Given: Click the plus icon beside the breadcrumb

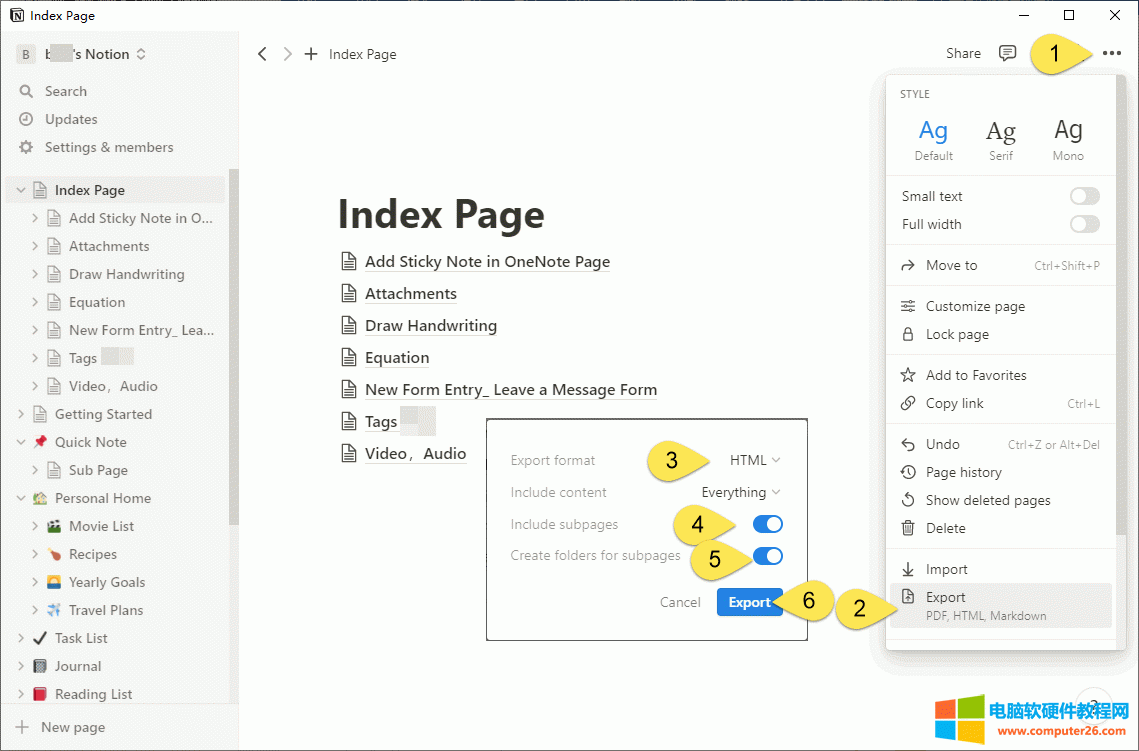Looking at the screenshot, I should pyautogui.click(x=311, y=54).
